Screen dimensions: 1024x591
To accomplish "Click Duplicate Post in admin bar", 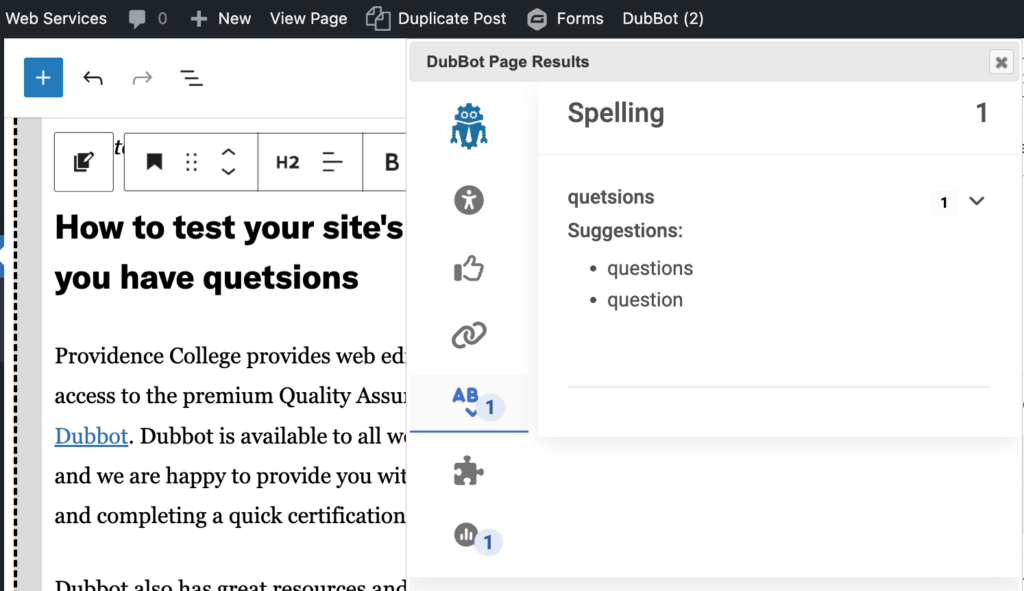I will [436, 18].
